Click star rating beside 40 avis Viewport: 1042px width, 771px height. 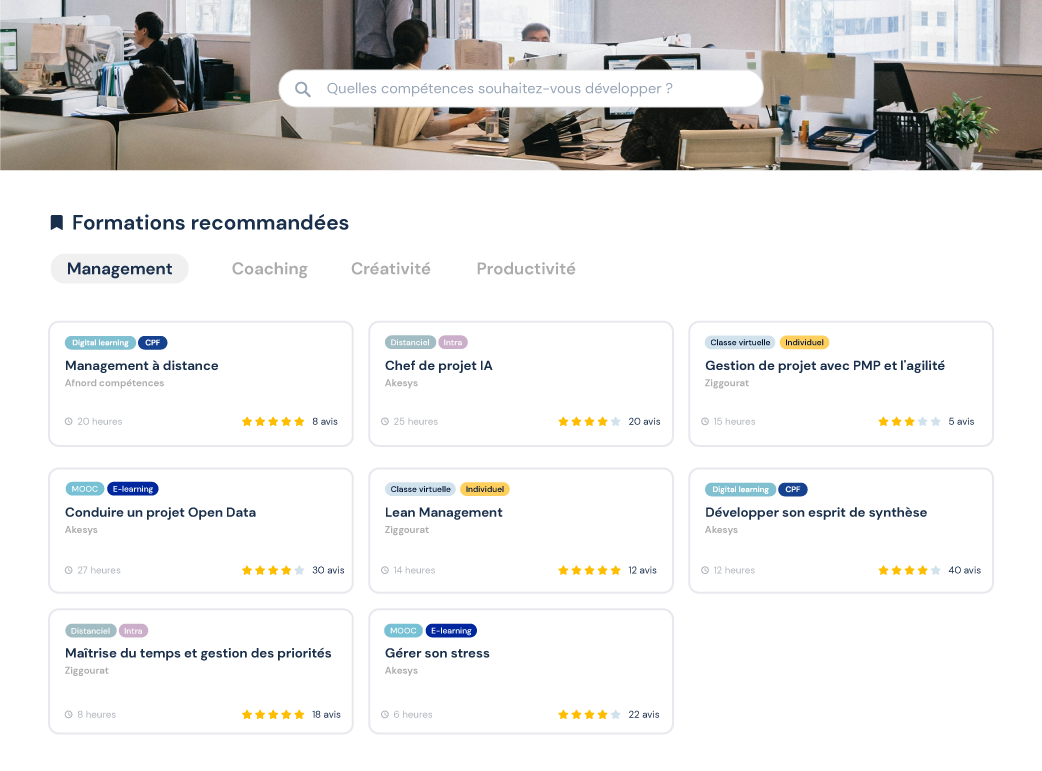point(909,570)
